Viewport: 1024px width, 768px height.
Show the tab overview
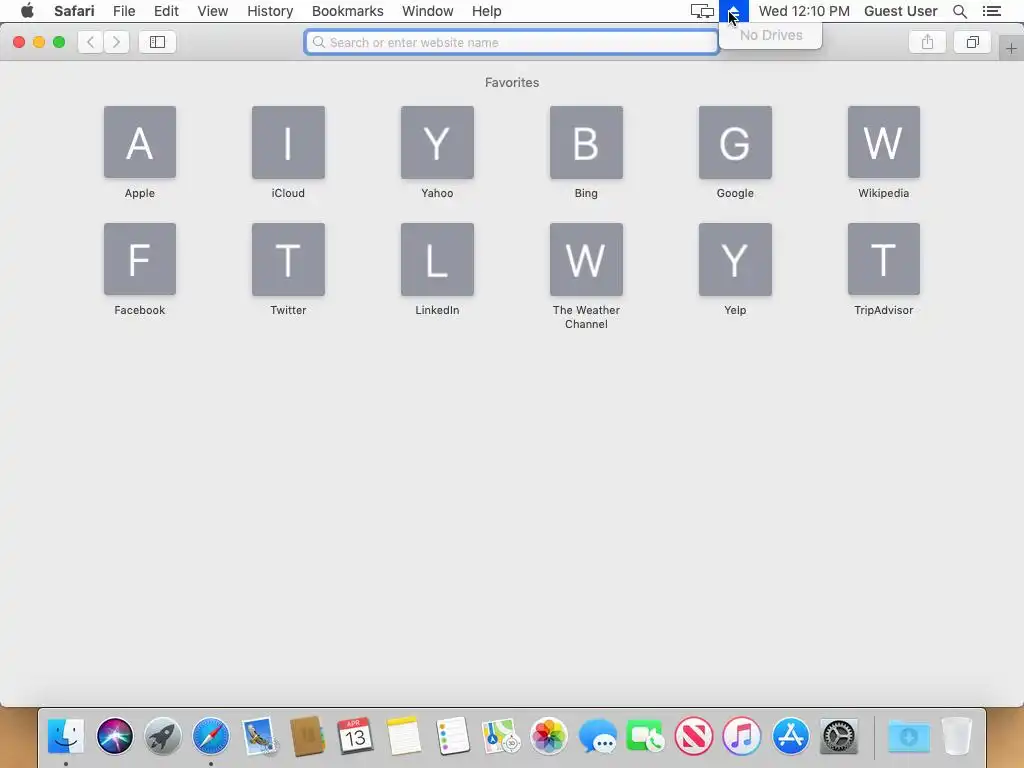coord(972,42)
